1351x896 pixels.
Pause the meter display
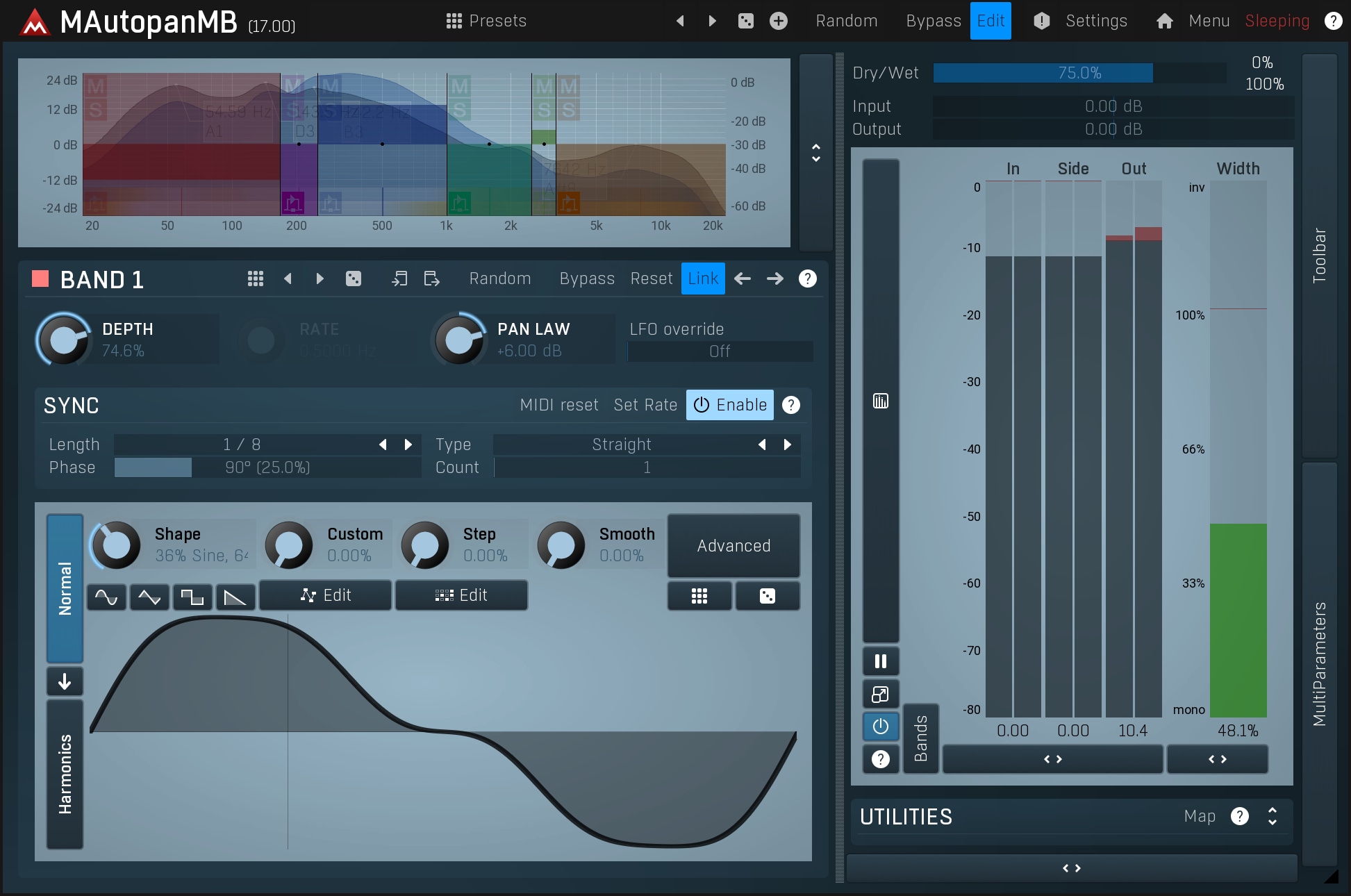tap(880, 661)
